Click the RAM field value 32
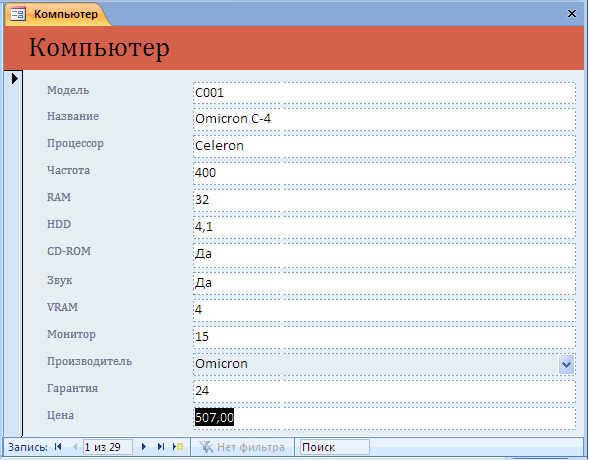Screen dimensions: 589x460 coord(384,200)
